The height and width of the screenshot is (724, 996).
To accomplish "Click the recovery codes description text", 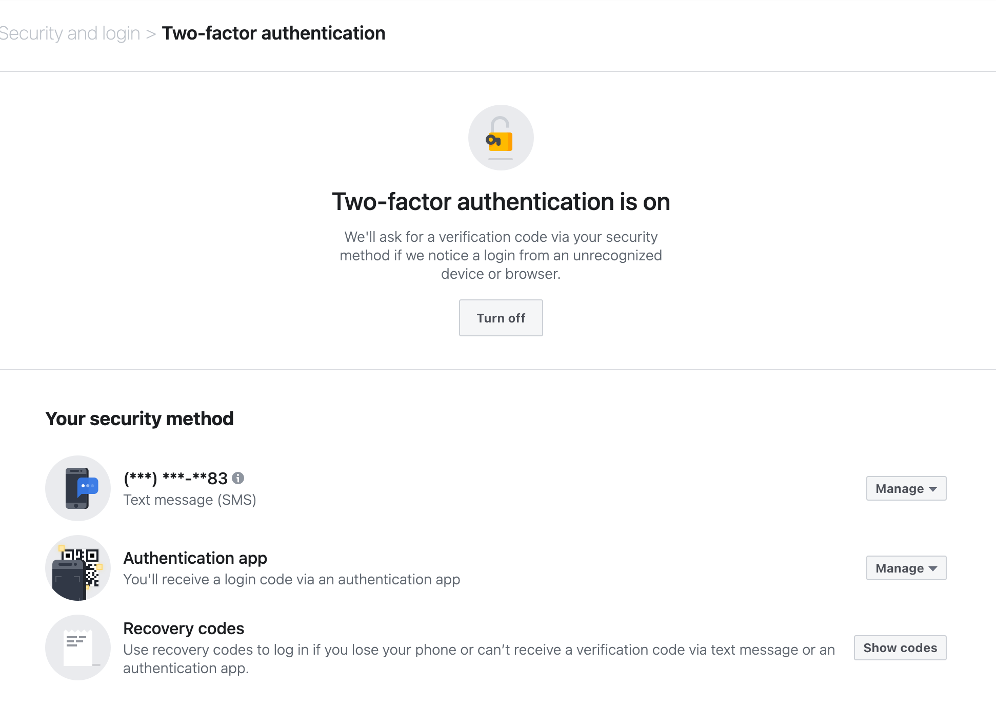I will 479,659.
